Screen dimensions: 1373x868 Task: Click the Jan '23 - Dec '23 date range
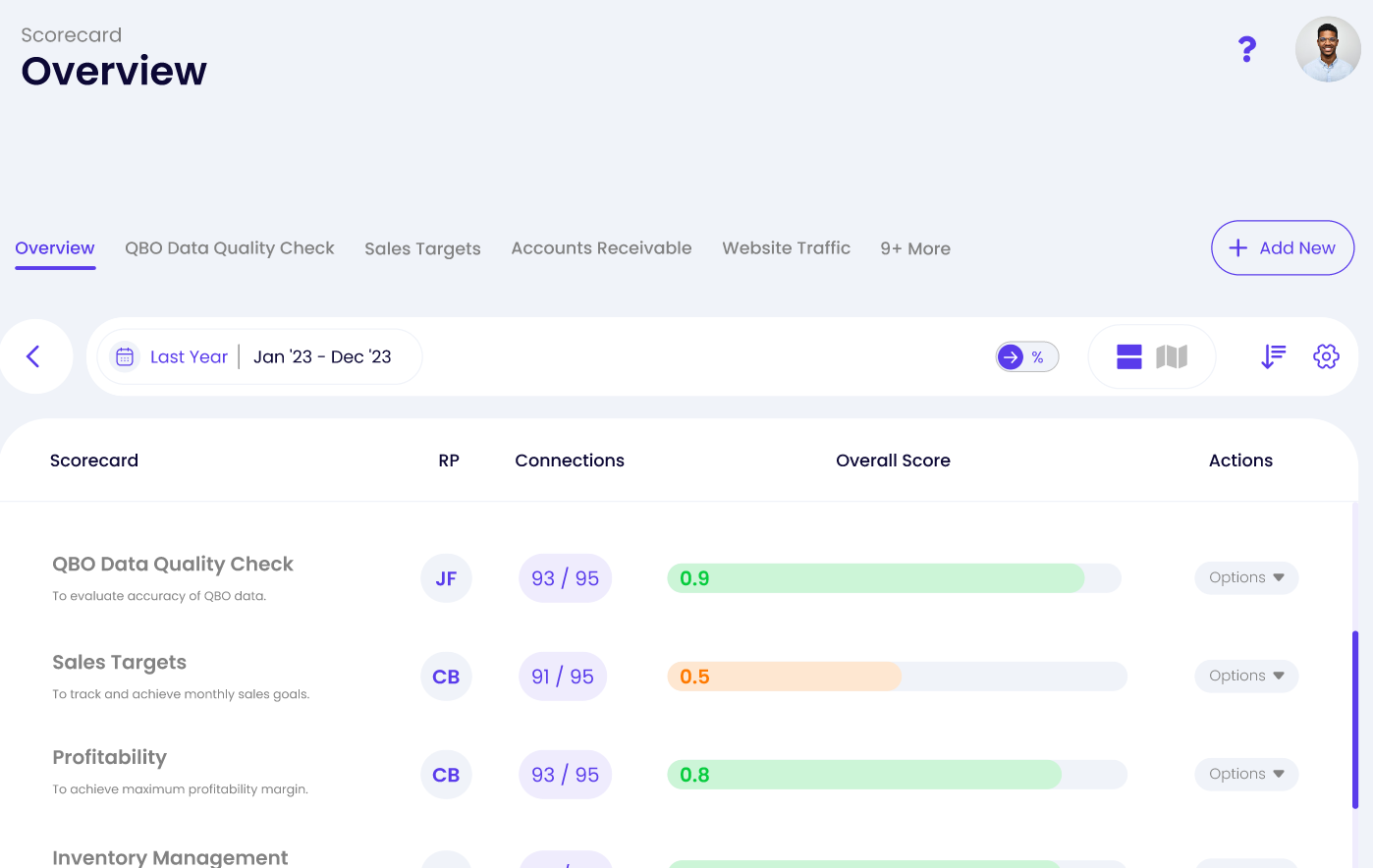click(322, 357)
